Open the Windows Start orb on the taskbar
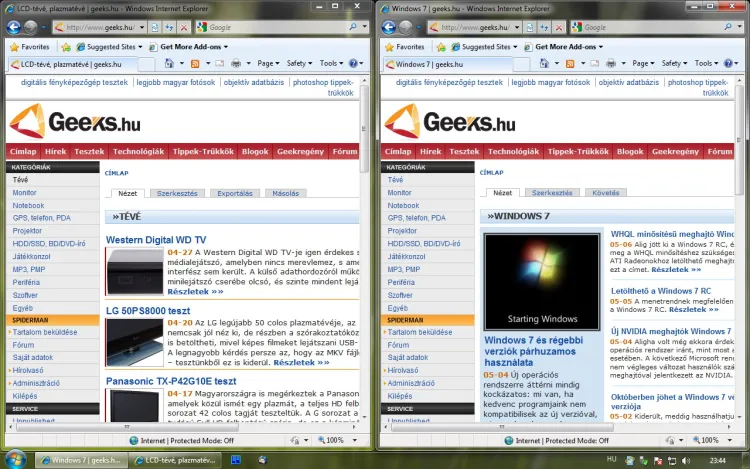 pos(14,459)
